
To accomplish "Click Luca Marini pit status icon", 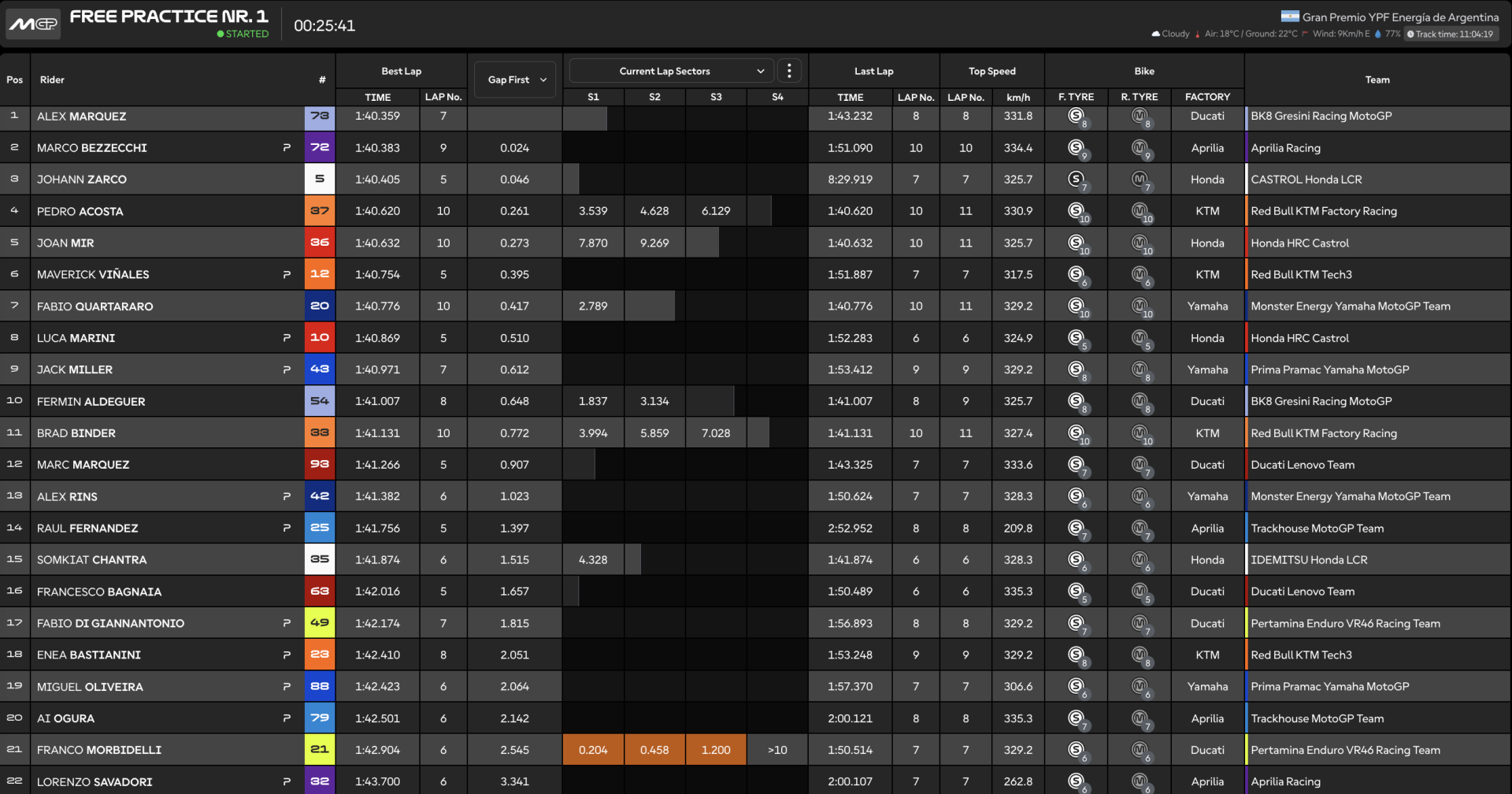I will (x=287, y=338).
